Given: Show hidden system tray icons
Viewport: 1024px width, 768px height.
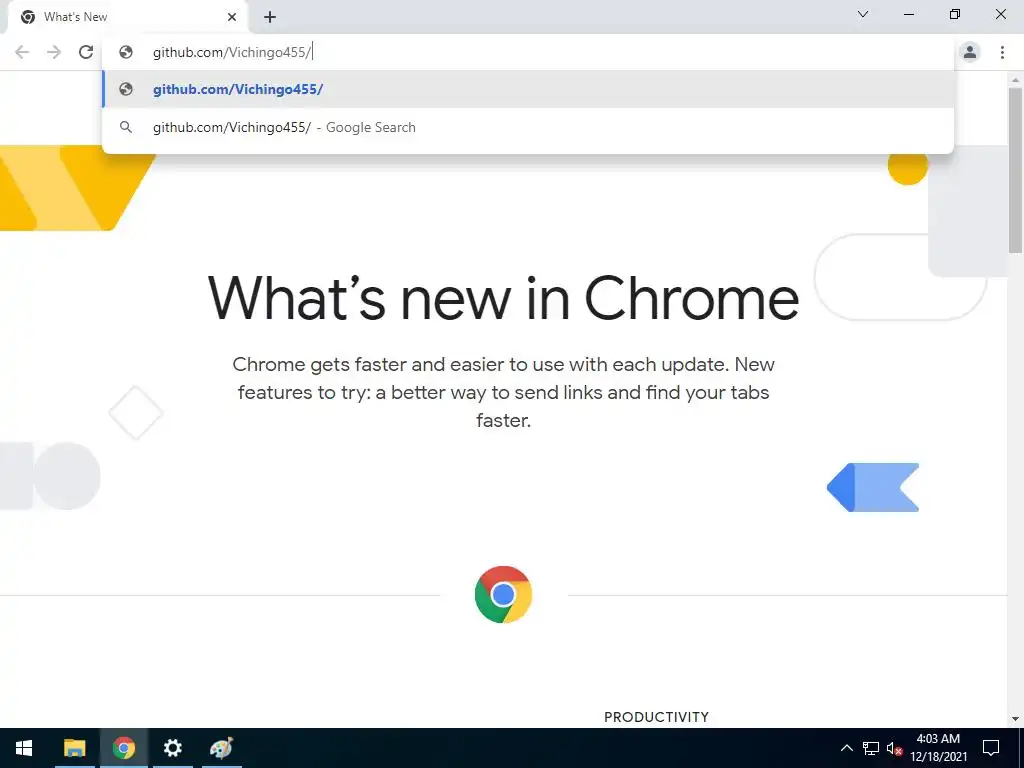Looking at the screenshot, I should tap(846, 748).
